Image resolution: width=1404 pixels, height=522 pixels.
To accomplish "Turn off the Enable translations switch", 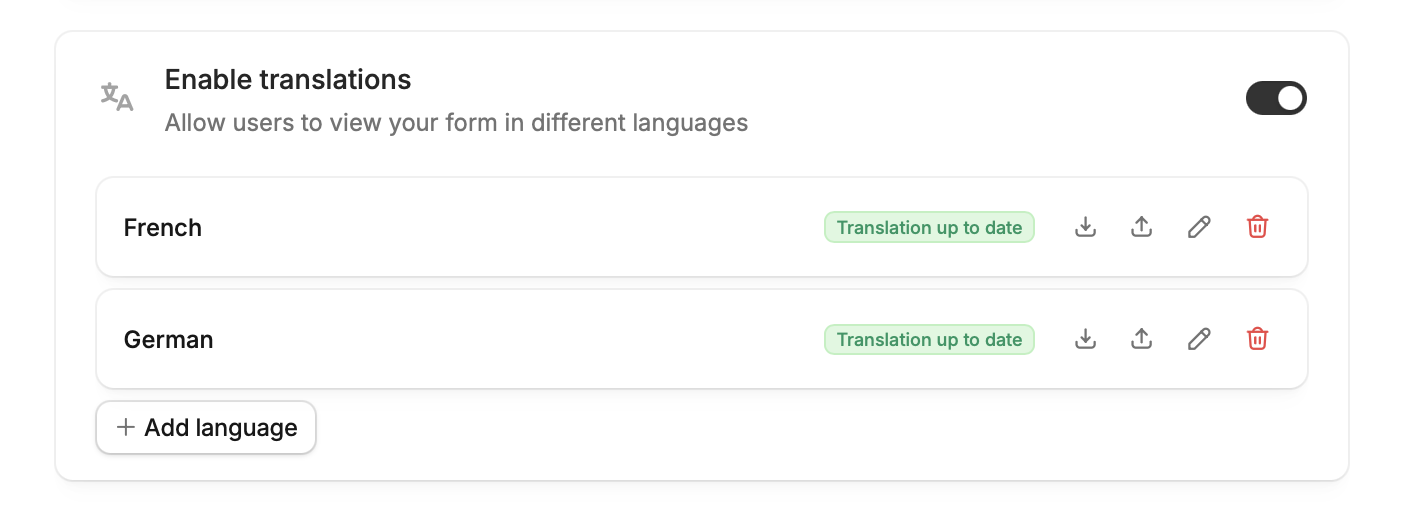I will [x=1275, y=98].
